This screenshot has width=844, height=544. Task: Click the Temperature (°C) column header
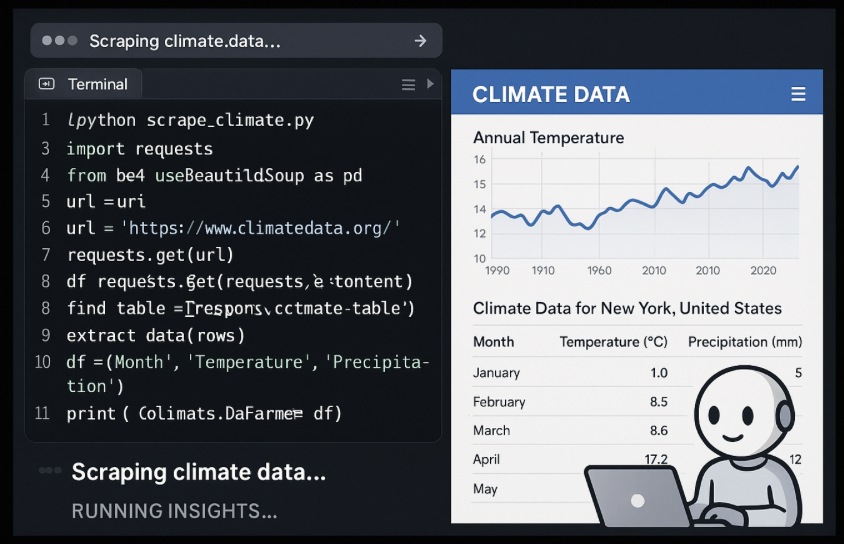(x=613, y=342)
